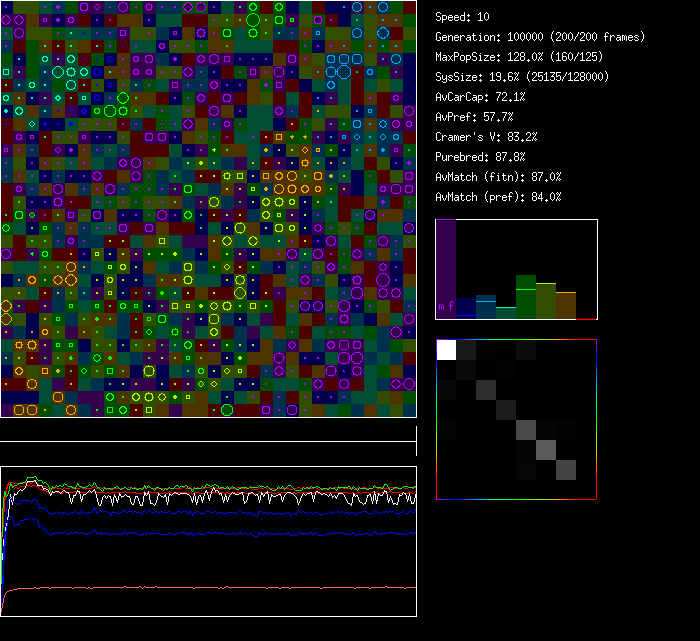Click the Speed: 10 readout
The width and height of the screenshot is (700, 641).
pyautogui.click(x=462, y=17)
